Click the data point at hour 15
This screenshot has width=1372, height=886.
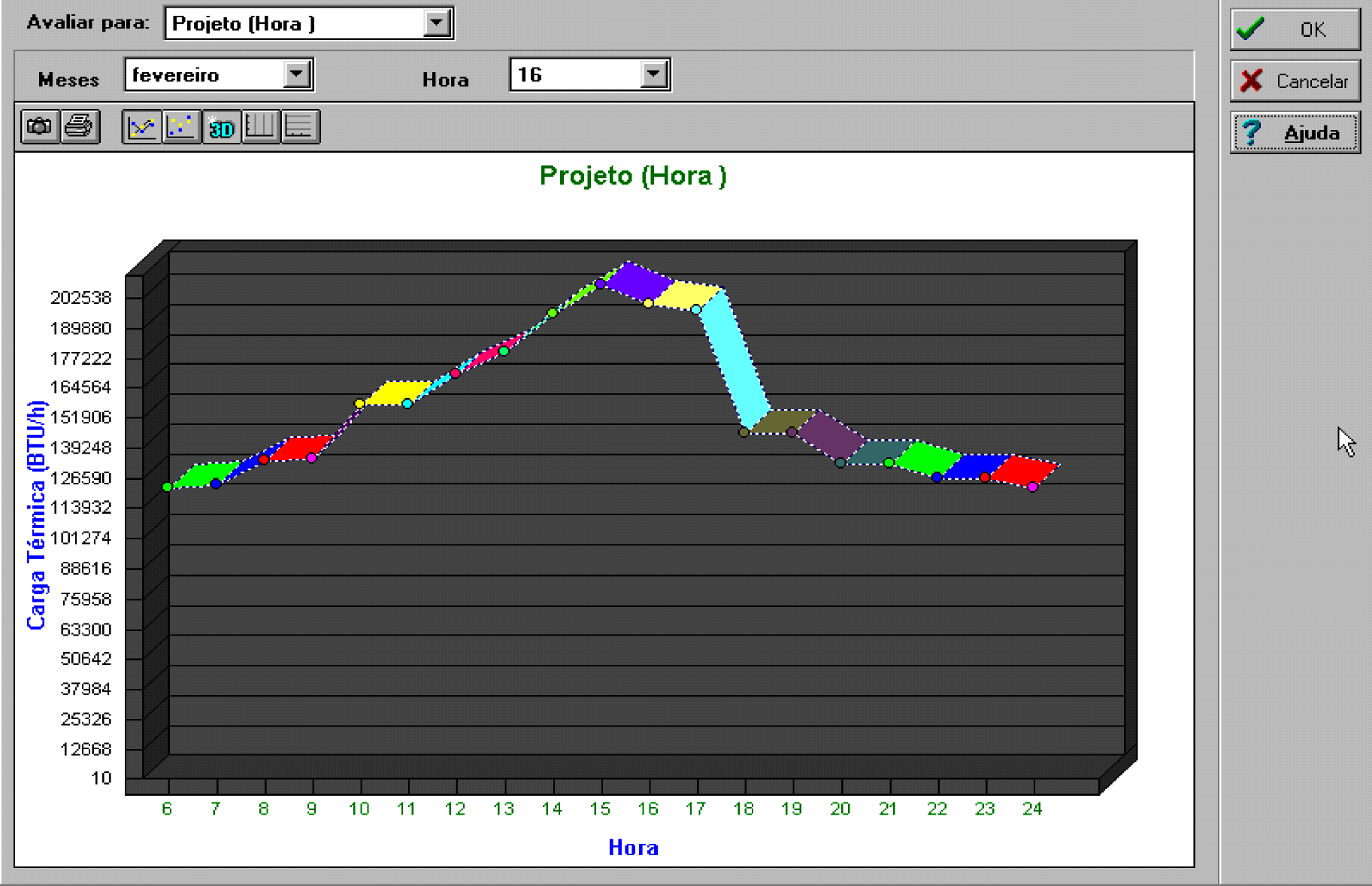pos(599,284)
